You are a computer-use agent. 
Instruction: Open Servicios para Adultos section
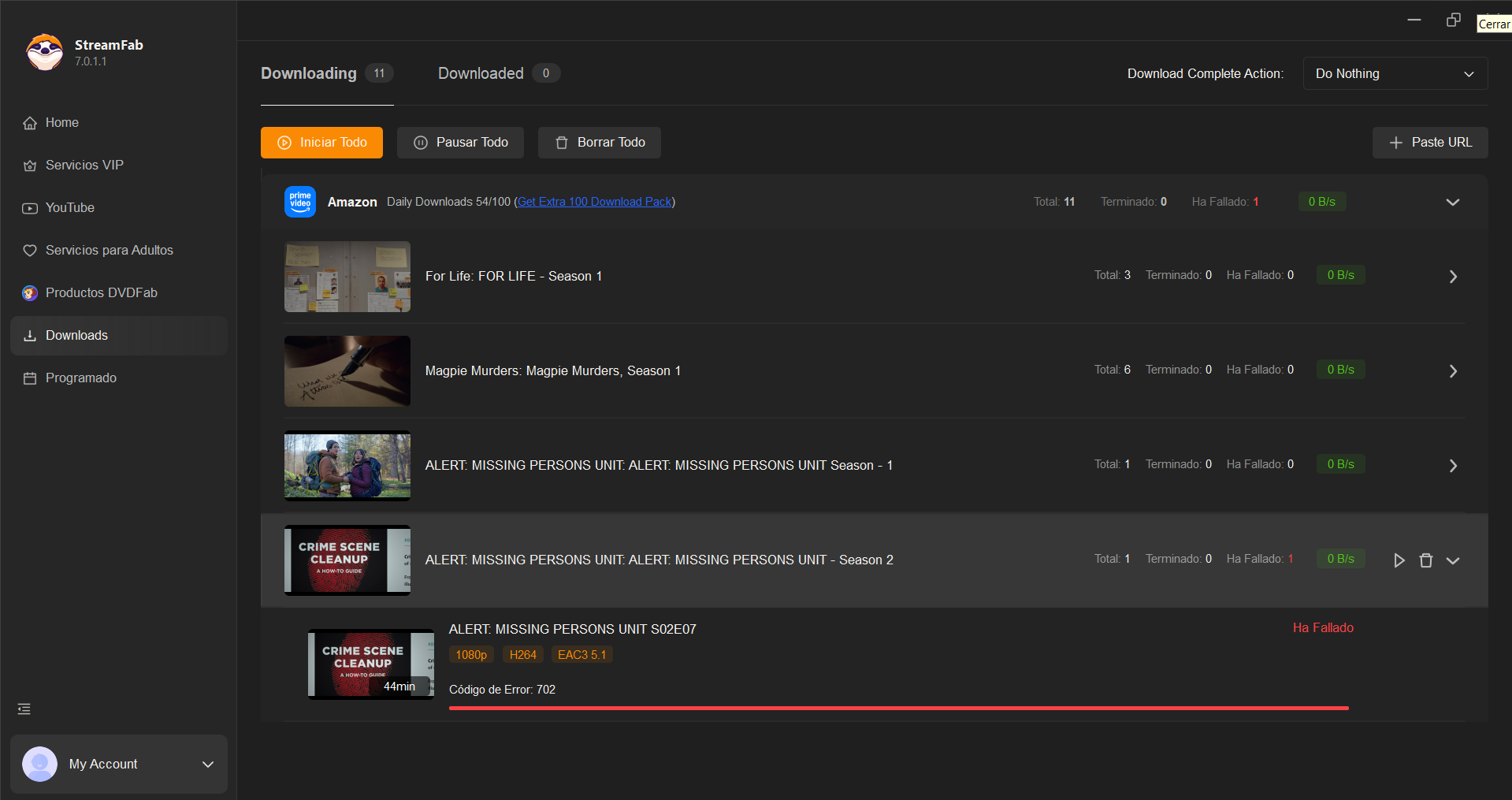coord(109,251)
